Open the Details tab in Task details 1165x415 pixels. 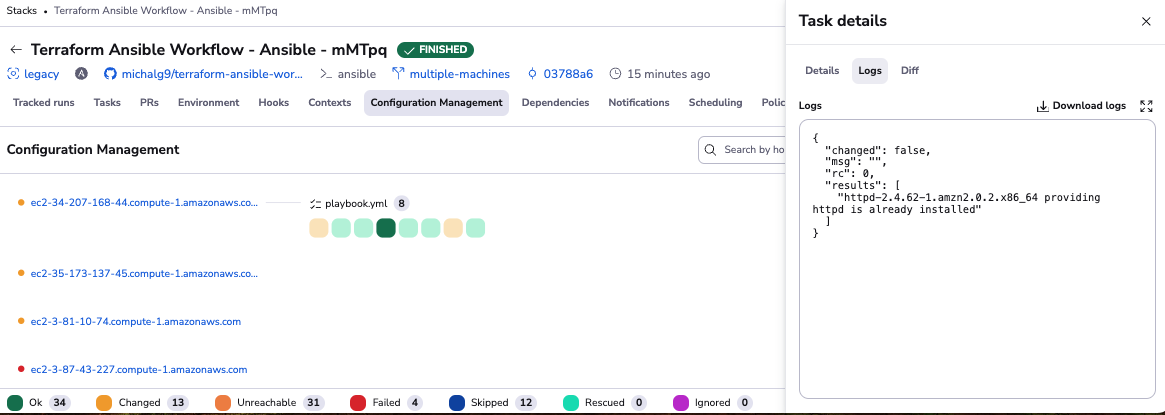click(x=822, y=71)
